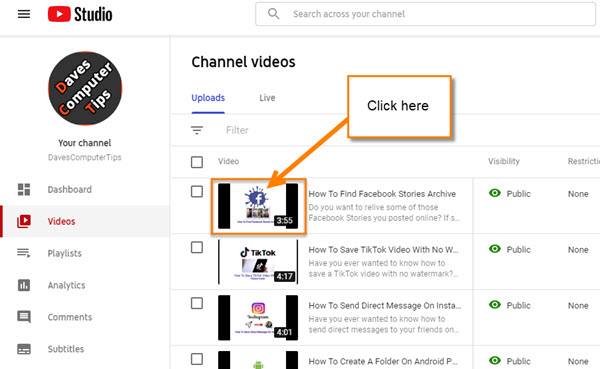
Task: Click the Public eye icon for TikTok video
Action: coord(495,249)
